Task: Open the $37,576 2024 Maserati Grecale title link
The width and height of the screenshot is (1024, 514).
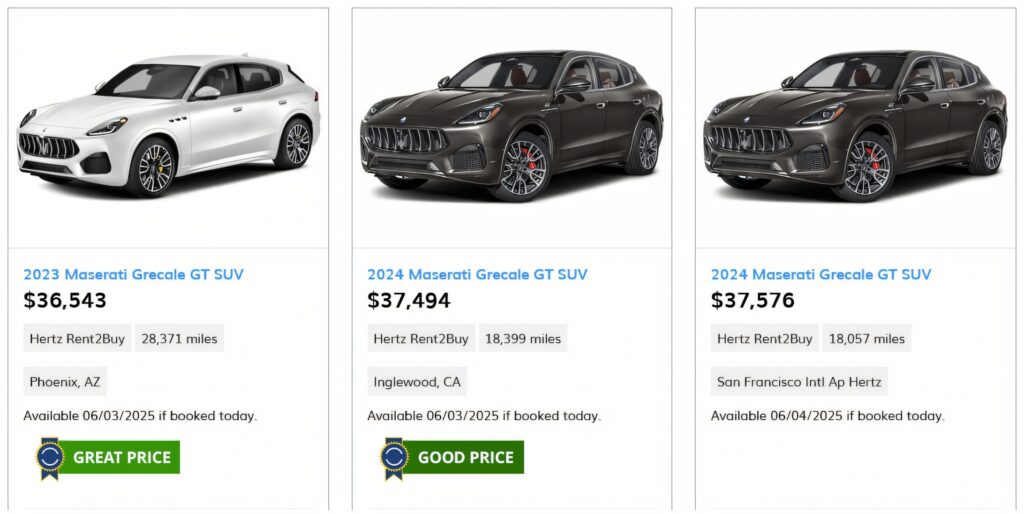Action: (x=821, y=274)
